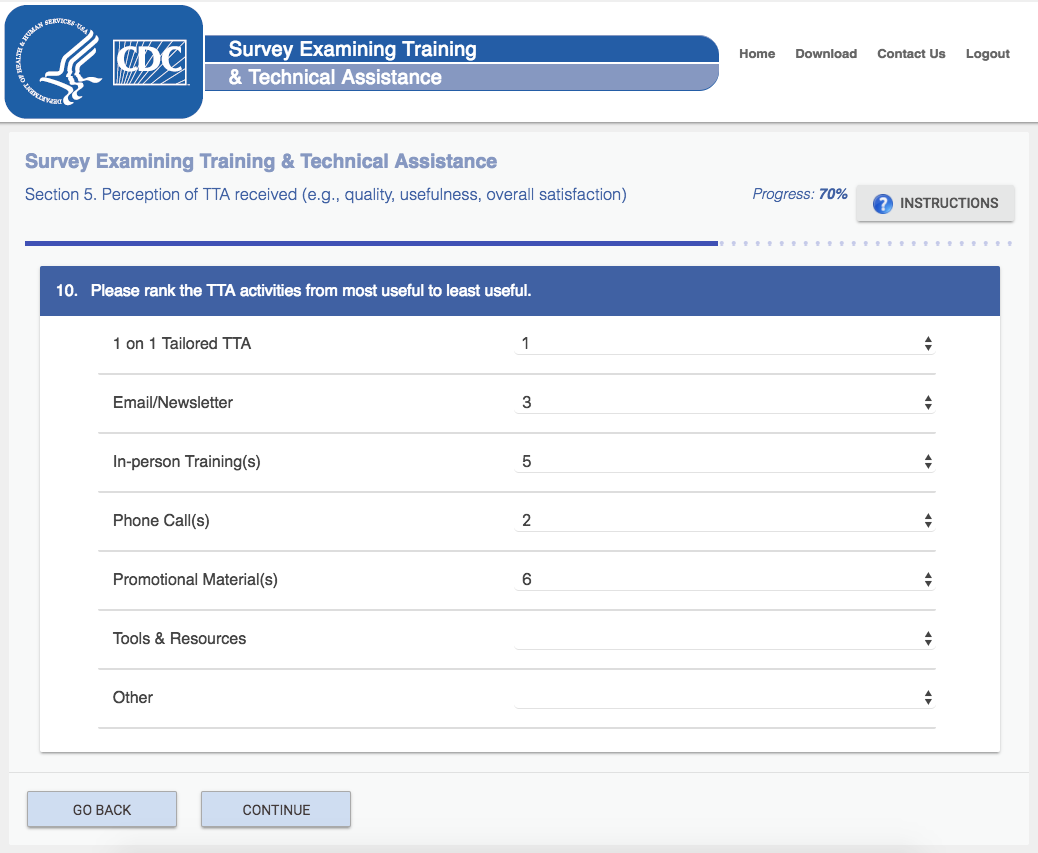Image resolution: width=1038 pixels, height=853 pixels.
Task: Click the Continue button
Action: click(x=276, y=810)
